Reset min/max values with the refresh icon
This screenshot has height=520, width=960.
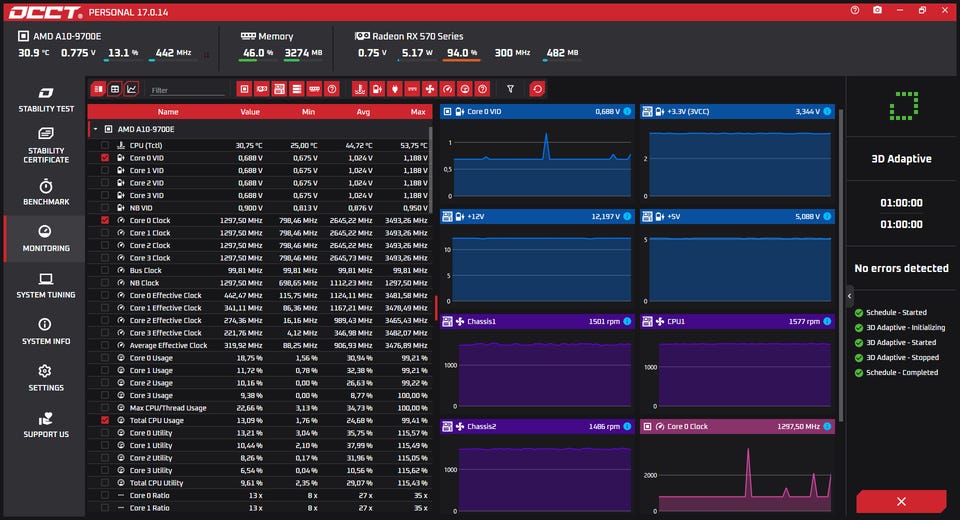point(537,89)
